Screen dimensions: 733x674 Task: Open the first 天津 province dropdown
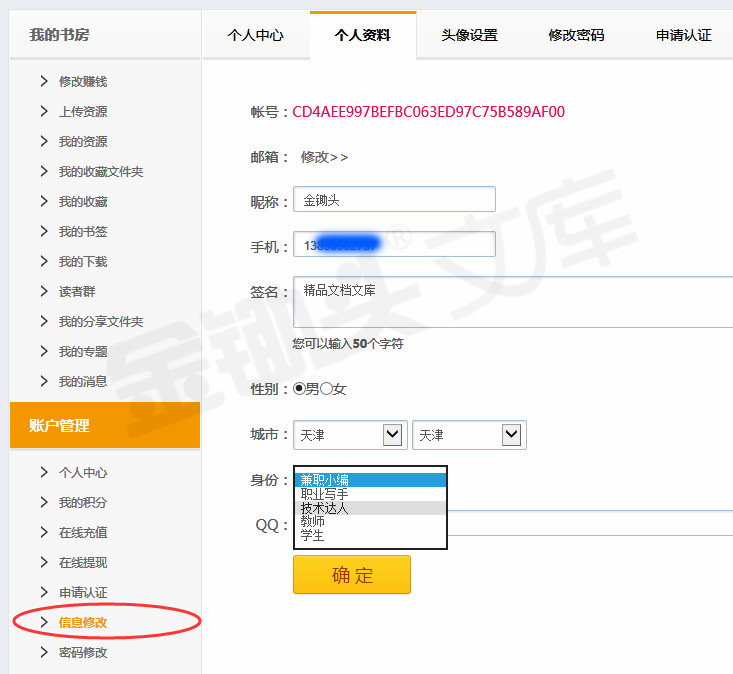click(350, 435)
